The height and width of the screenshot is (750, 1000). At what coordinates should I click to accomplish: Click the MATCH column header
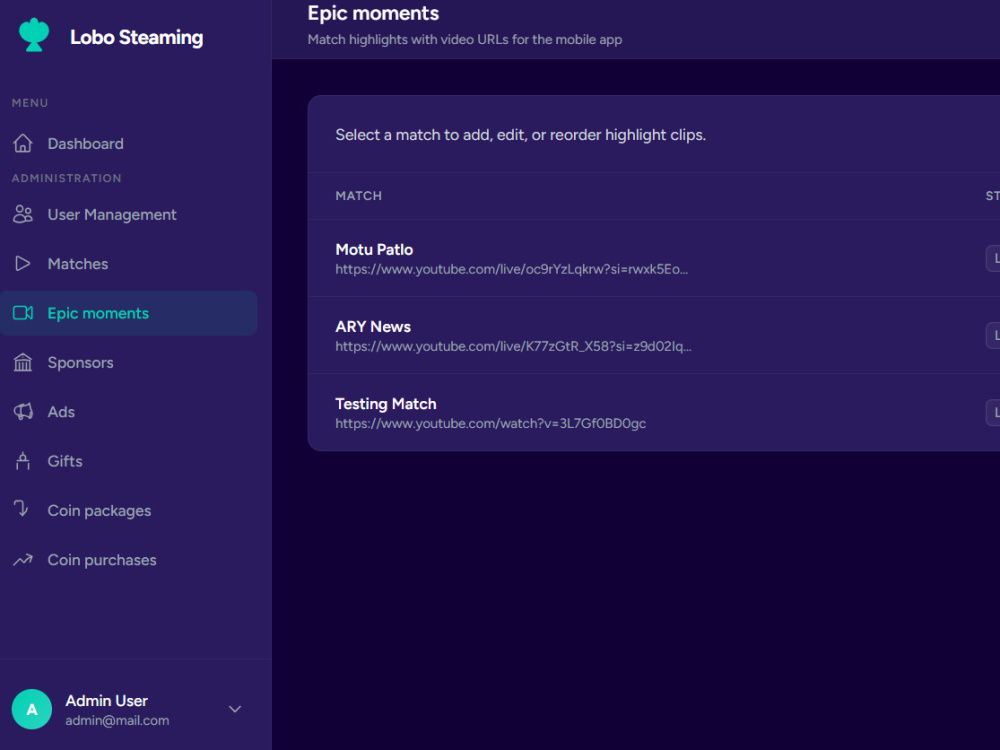pyautogui.click(x=358, y=196)
